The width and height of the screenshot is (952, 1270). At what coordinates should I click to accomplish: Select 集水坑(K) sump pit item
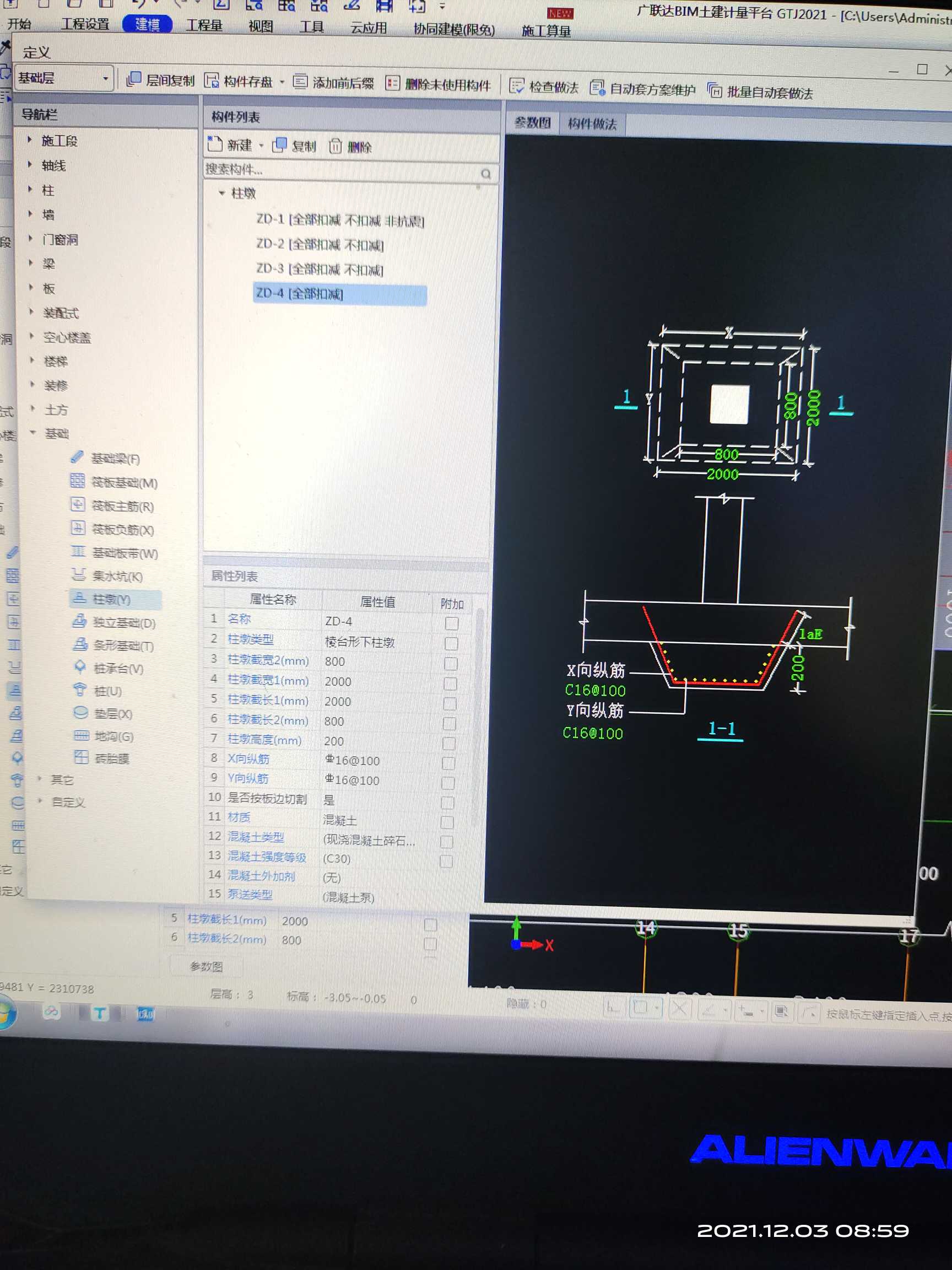107,576
